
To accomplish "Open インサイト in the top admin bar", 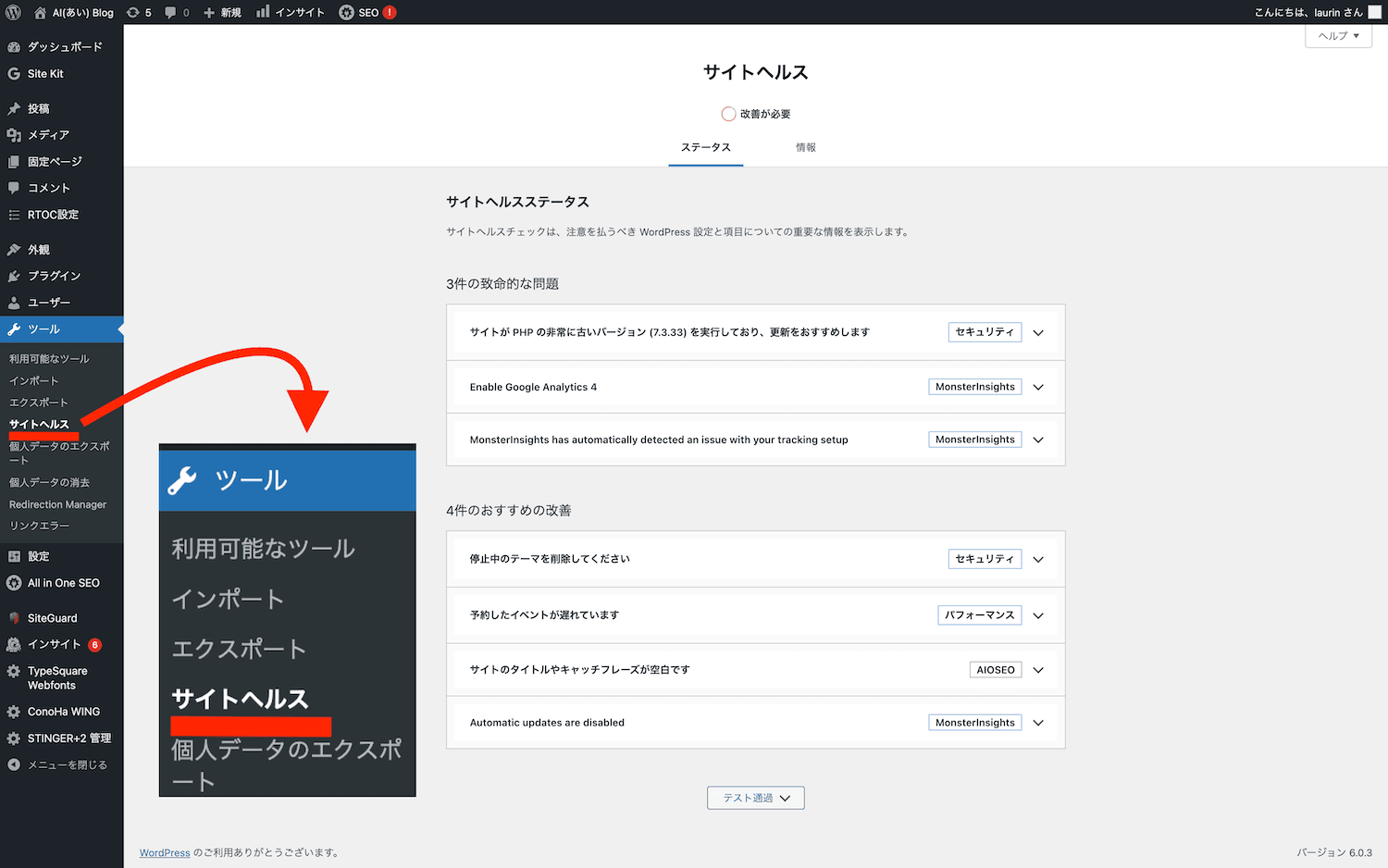I will pos(291,12).
